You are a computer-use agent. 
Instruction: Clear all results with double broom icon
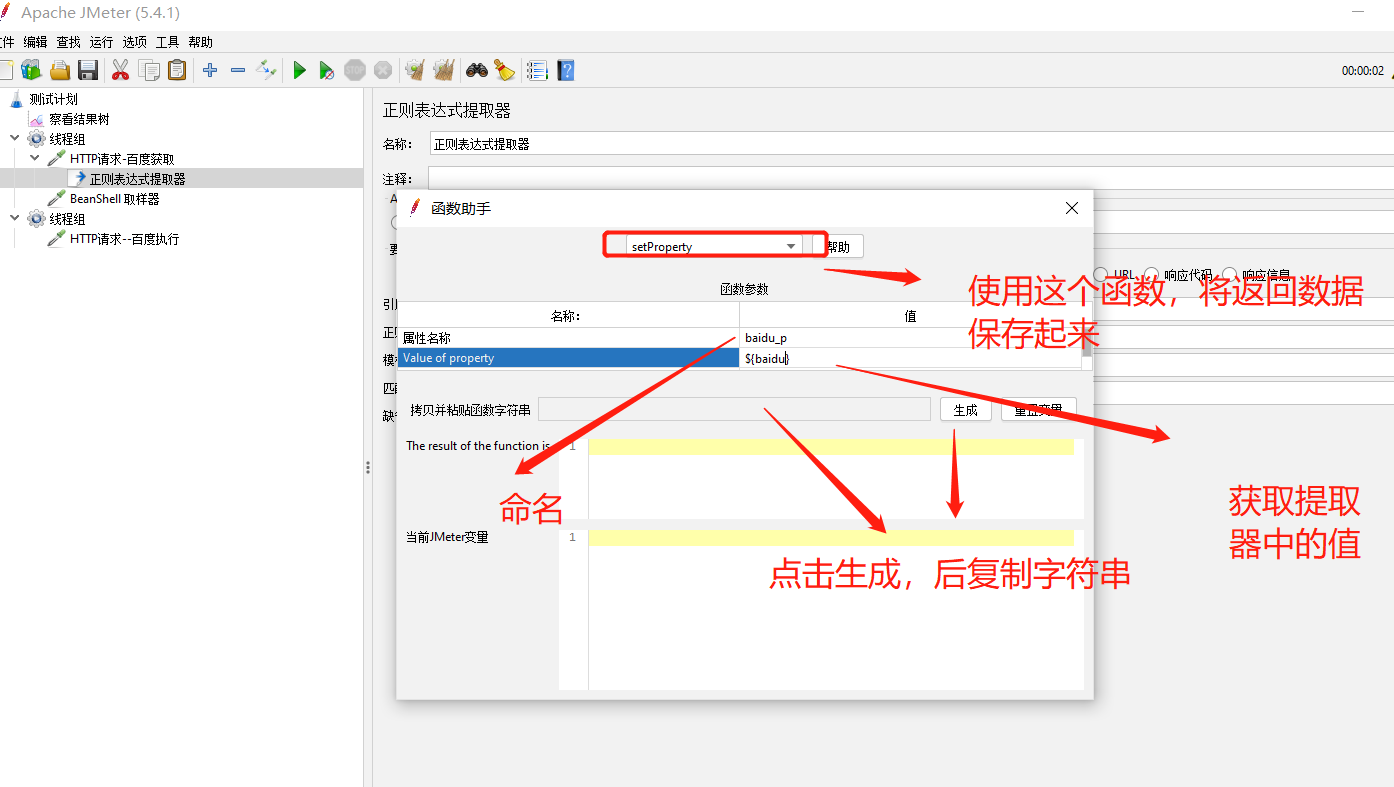click(444, 70)
